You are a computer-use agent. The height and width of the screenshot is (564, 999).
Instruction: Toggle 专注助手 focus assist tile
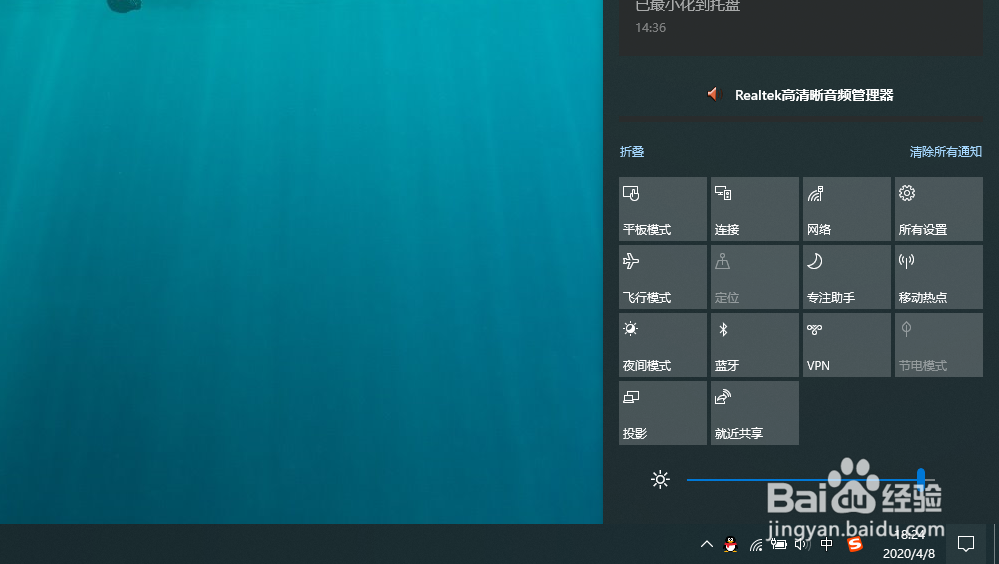847,277
